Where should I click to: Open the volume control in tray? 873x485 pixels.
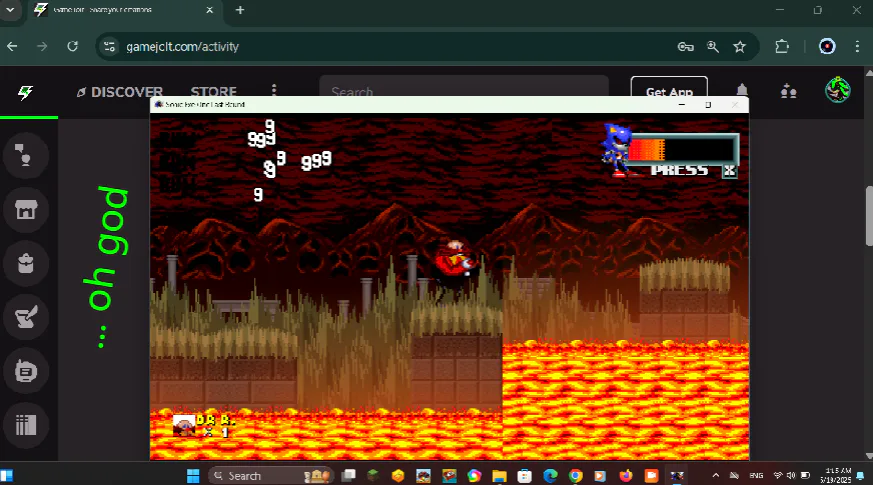791,476
